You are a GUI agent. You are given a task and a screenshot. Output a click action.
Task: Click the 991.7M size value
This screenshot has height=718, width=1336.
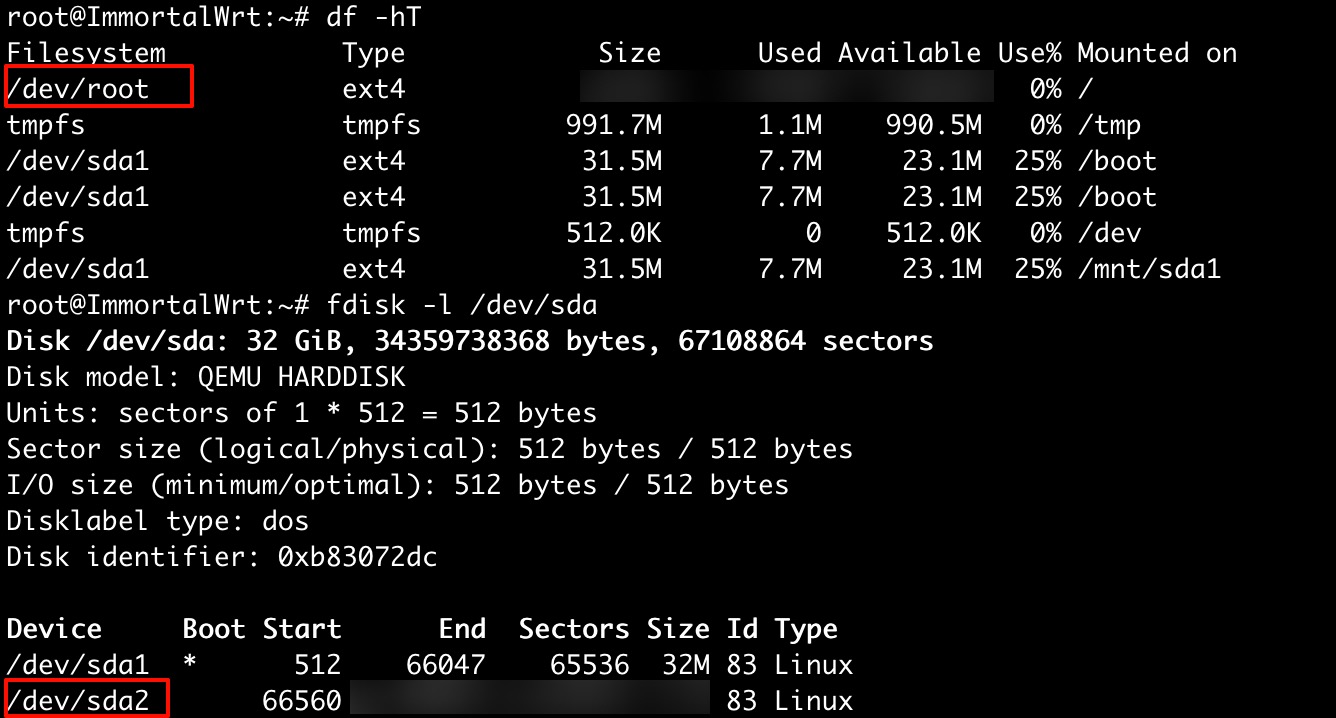click(x=613, y=125)
